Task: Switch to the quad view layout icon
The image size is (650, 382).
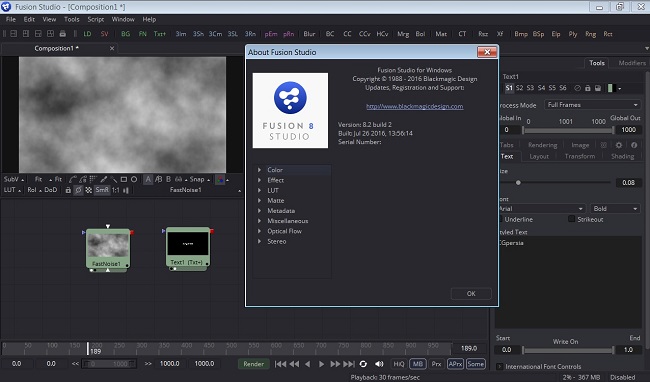Action: click(50, 34)
